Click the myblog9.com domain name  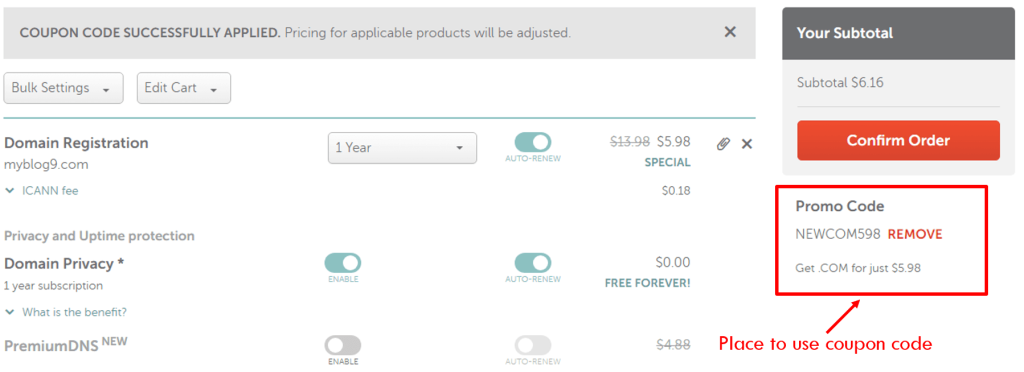click(46, 164)
